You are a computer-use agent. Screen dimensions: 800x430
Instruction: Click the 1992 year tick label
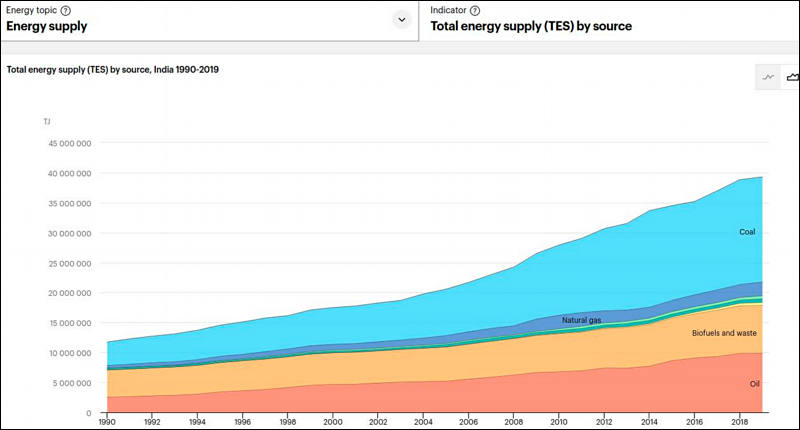coord(152,422)
